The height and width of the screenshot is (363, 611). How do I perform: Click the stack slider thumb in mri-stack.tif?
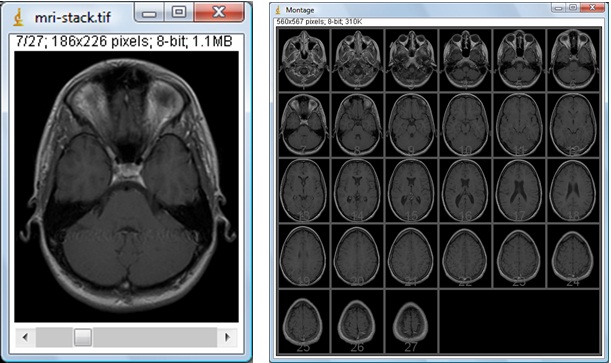click(83, 337)
